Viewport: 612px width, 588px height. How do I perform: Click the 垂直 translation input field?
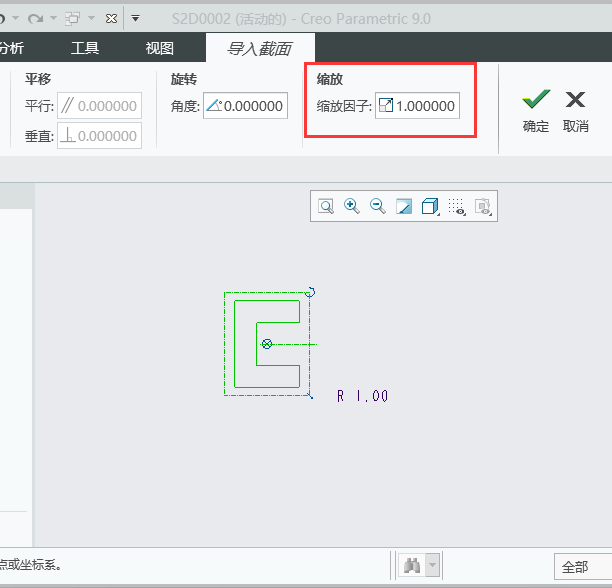[x=100, y=136]
